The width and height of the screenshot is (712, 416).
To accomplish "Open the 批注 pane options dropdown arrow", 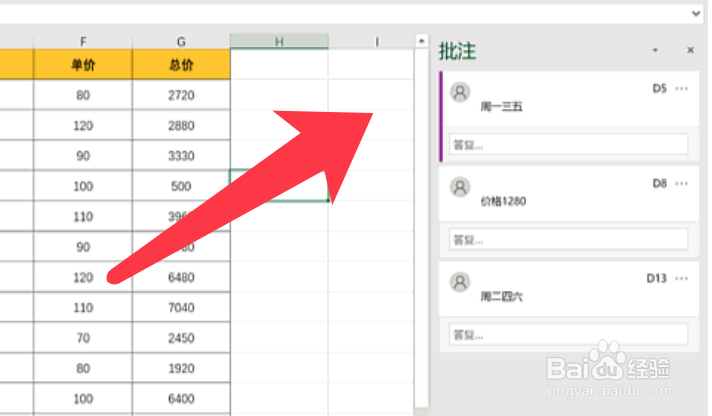I will (655, 50).
